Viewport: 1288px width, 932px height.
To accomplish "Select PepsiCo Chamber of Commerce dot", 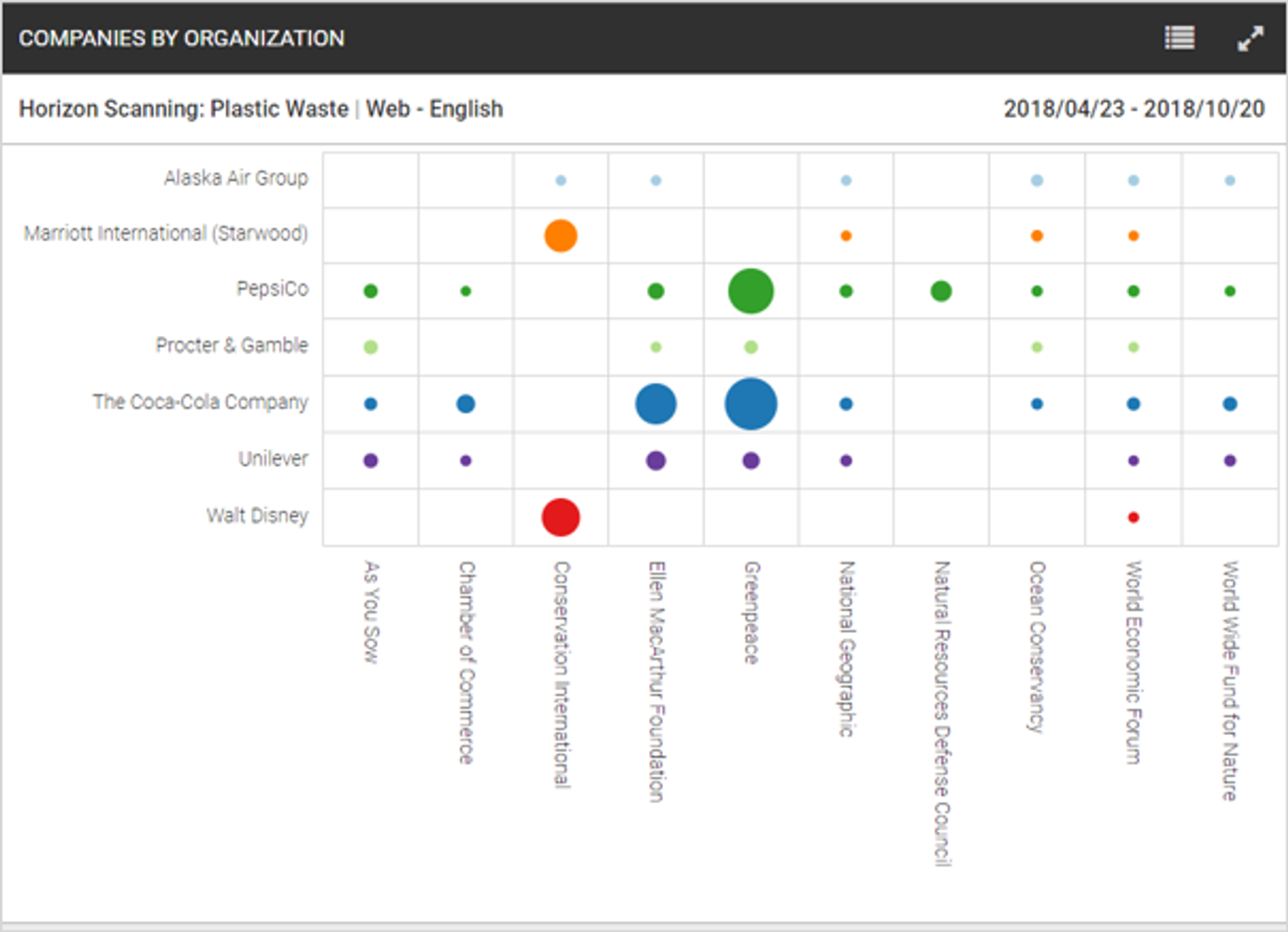I will [466, 291].
